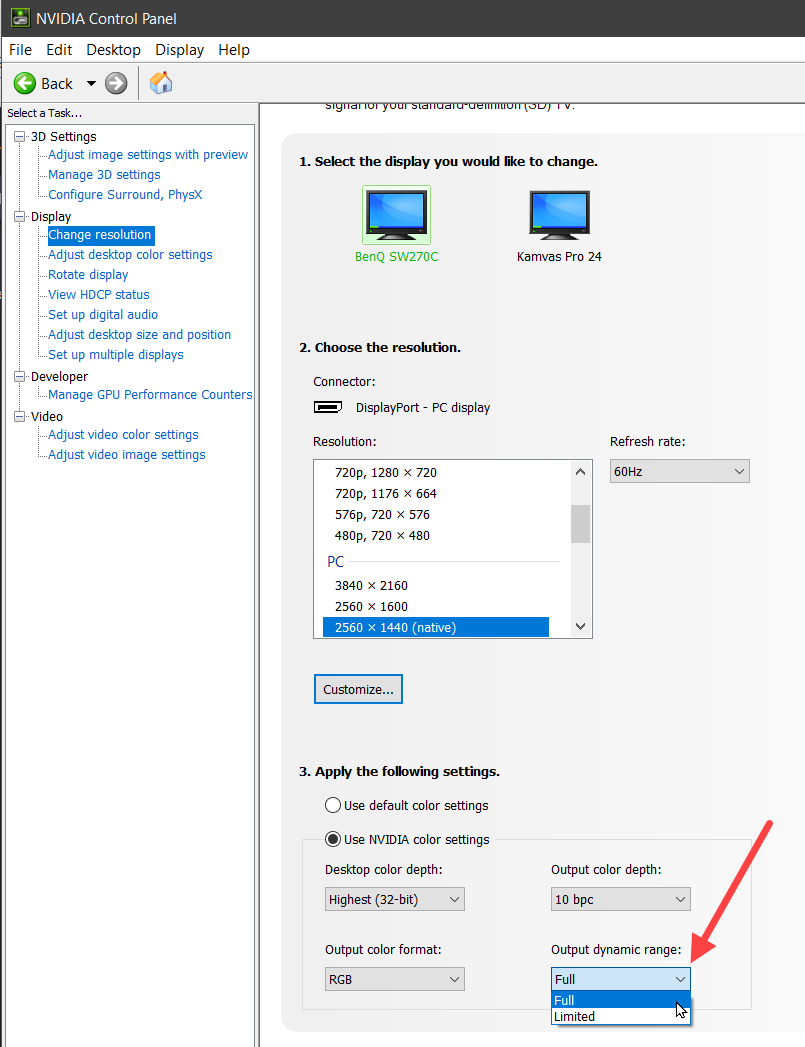Click the Customize... button
The width and height of the screenshot is (805, 1047).
click(x=358, y=689)
